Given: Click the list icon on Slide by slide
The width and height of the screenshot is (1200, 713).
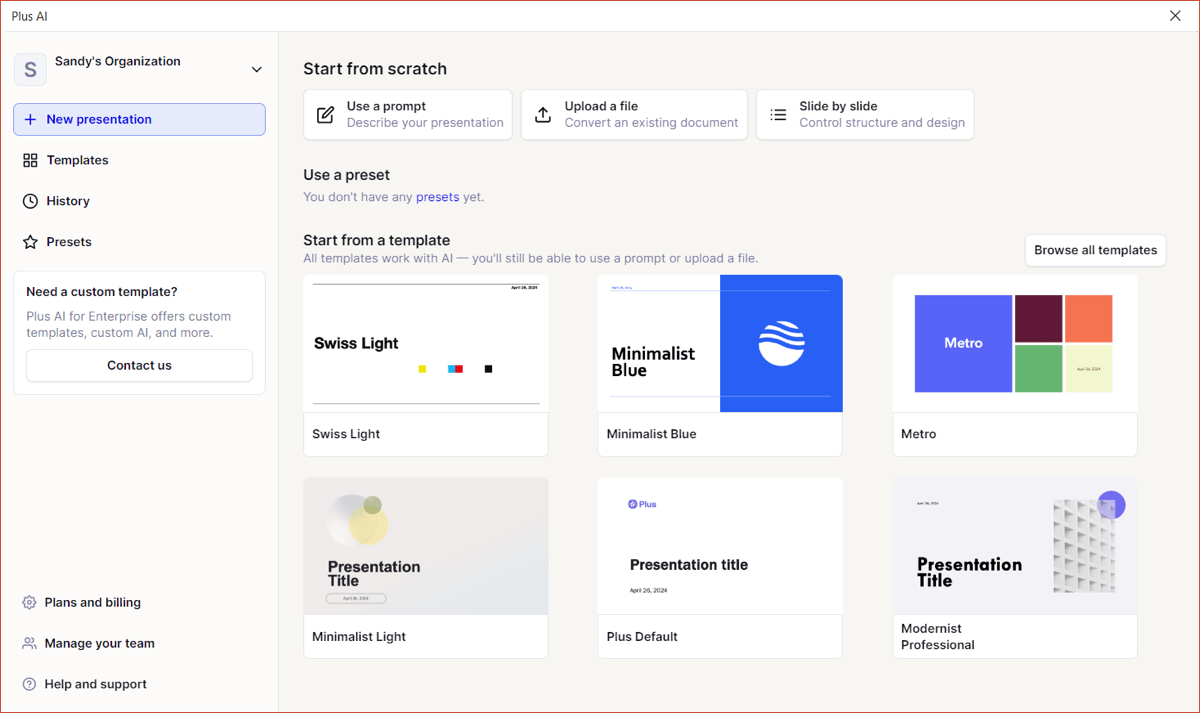Looking at the screenshot, I should [x=778, y=115].
